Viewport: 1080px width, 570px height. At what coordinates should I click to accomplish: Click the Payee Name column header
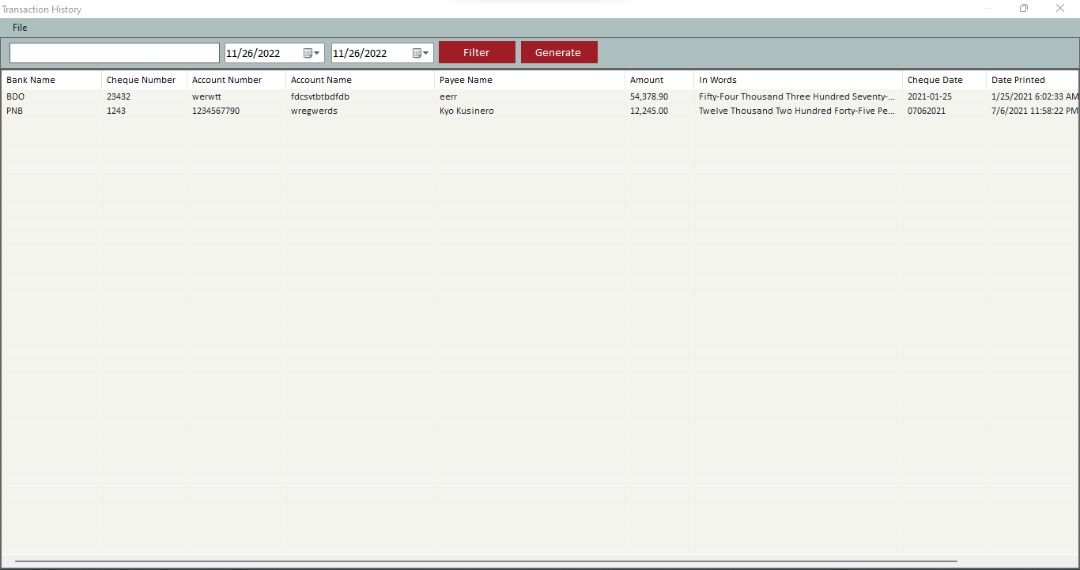(x=530, y=80)
